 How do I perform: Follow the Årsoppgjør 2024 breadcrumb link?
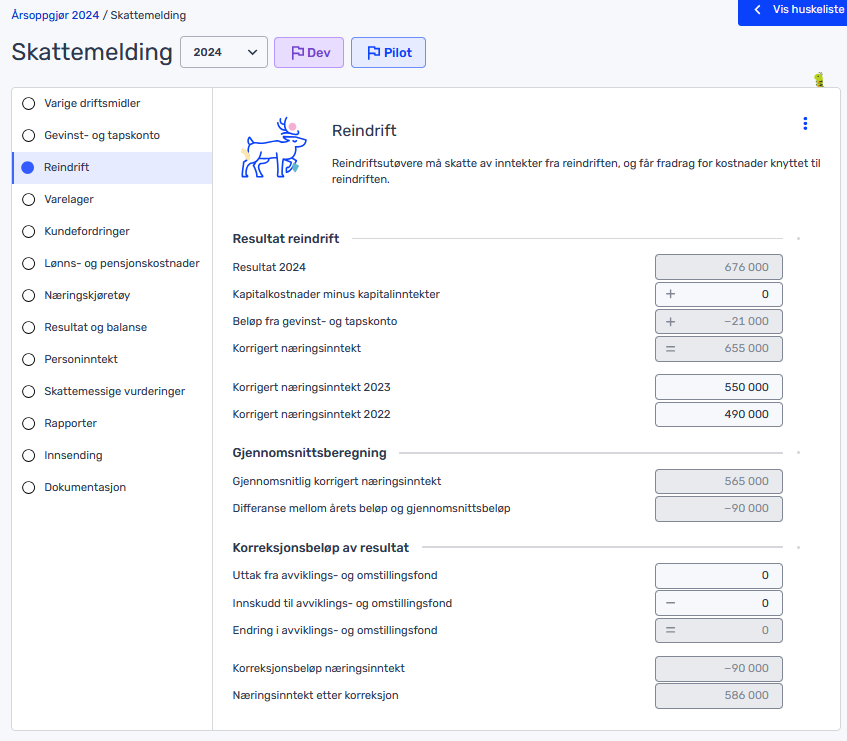(55, 15)
